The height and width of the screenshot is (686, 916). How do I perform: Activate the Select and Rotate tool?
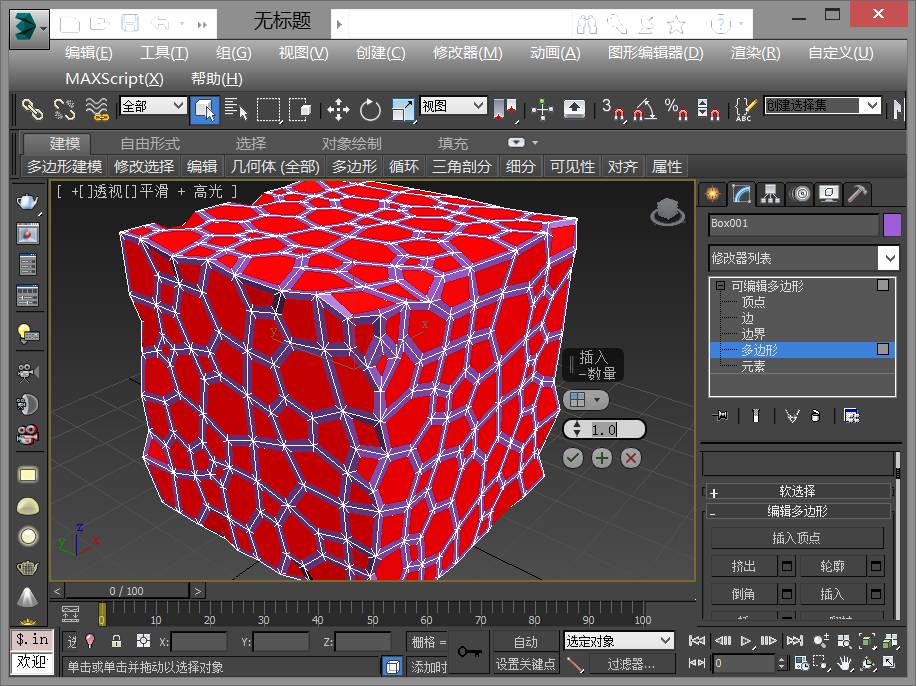pyautogui.click(x=370, y=109)
